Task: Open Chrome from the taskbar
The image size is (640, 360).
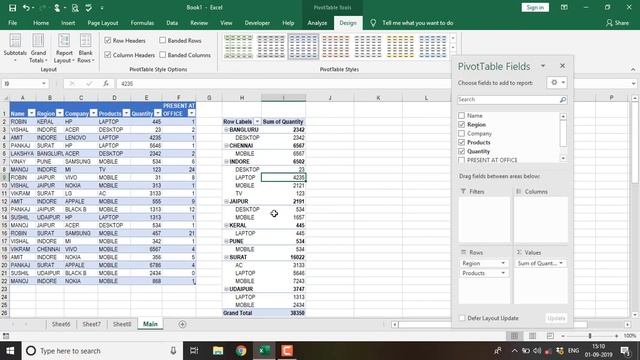Action: coord(241,351)
